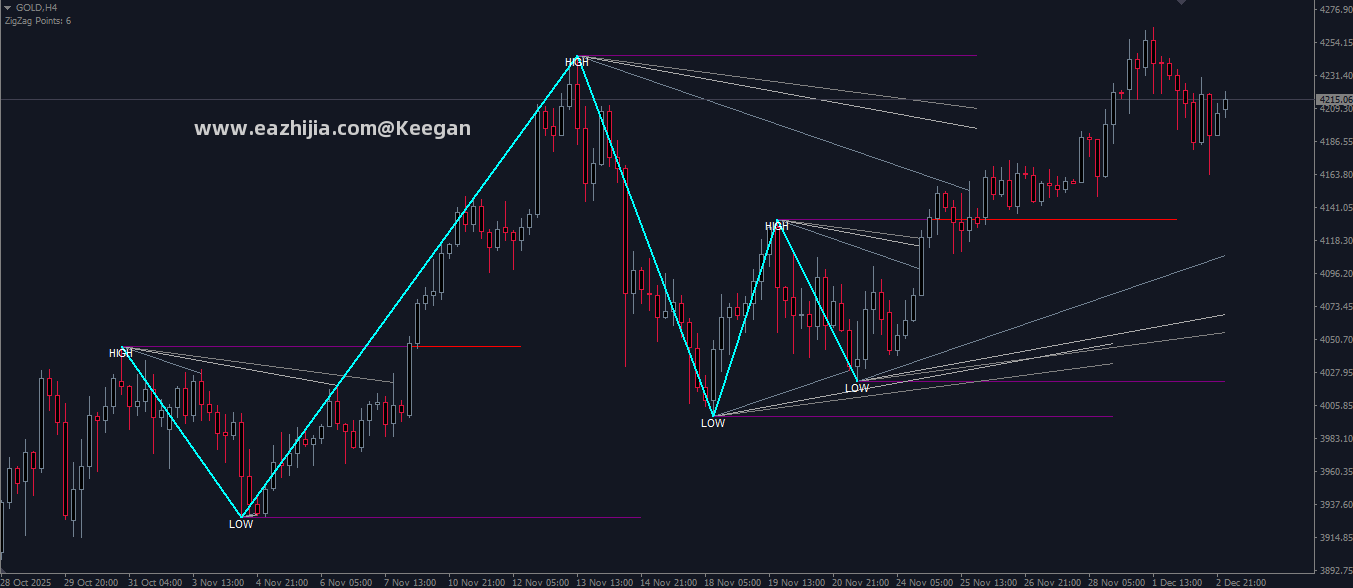This screenshot has height=588, width=1353.
Task: Click the 24 Nov 05:00 time label
Action: (x=924, y=582)
